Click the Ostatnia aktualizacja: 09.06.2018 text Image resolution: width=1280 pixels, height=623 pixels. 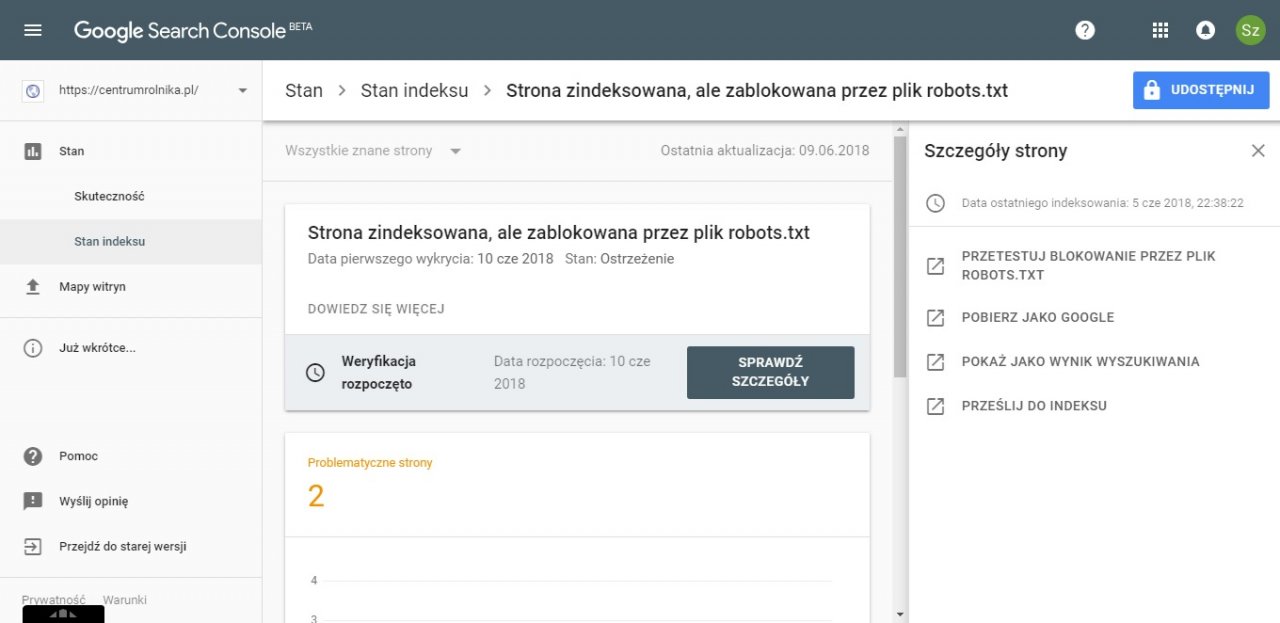(765, 151)
